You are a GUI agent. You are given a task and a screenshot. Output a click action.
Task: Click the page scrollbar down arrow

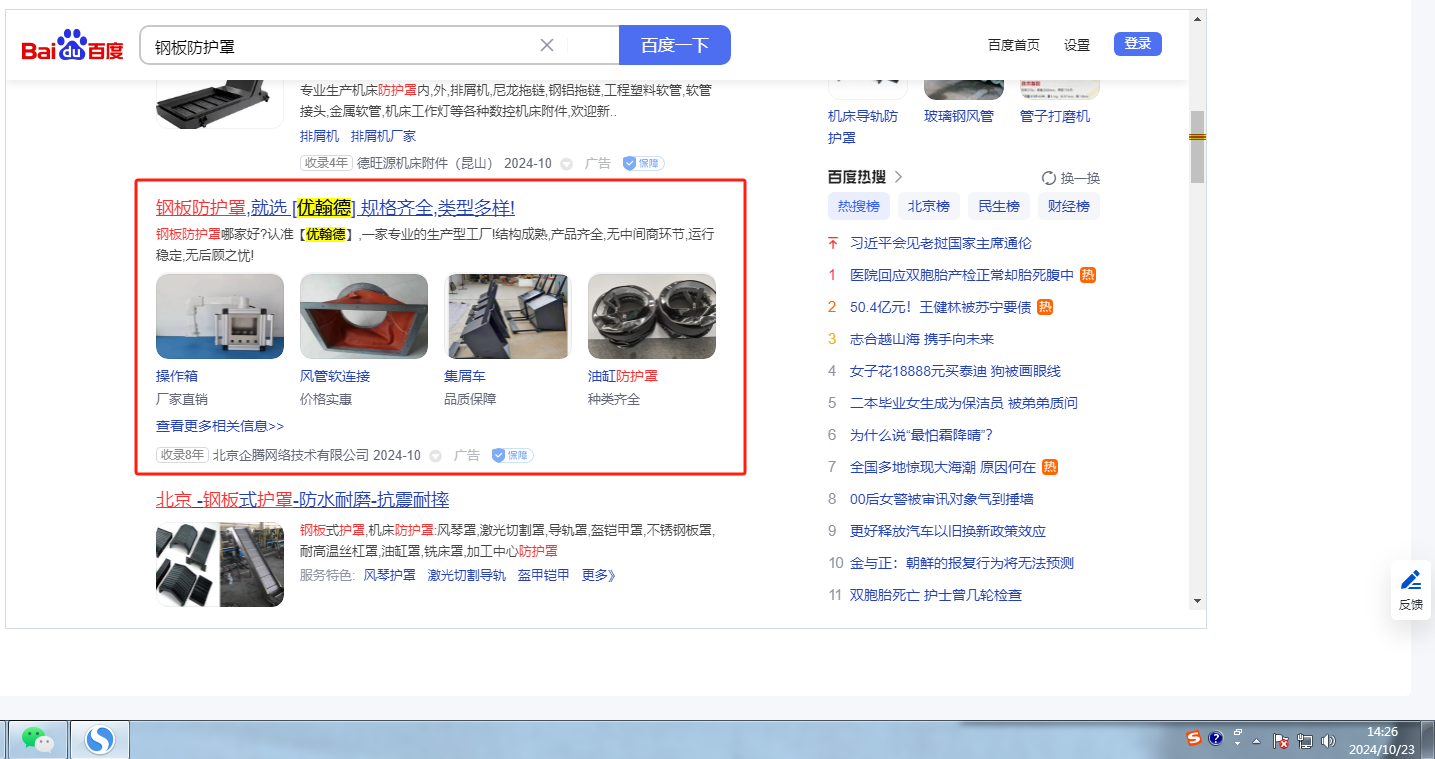(x=1197, y=601)
